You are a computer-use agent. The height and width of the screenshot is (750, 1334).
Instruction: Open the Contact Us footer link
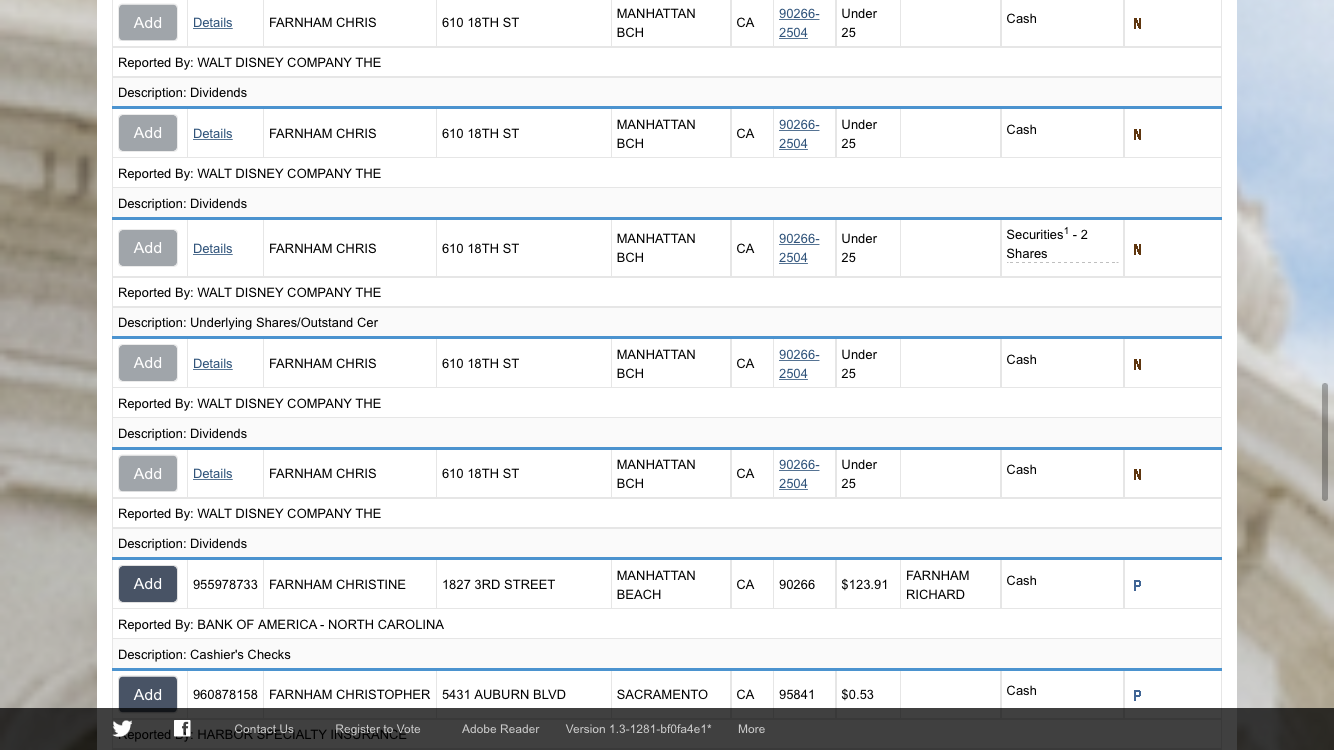click(264, 729)
